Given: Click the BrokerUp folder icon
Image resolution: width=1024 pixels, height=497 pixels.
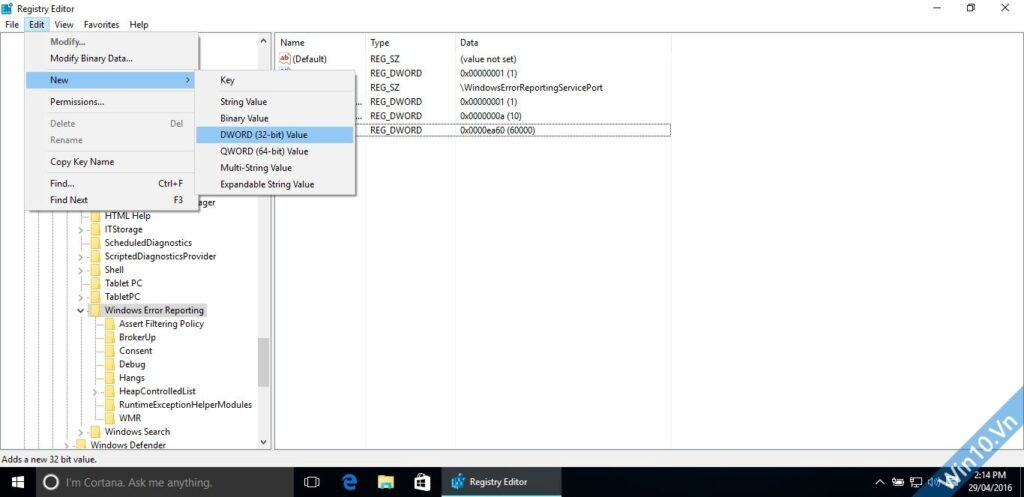Looking at the screenshot, I should 110,337.
